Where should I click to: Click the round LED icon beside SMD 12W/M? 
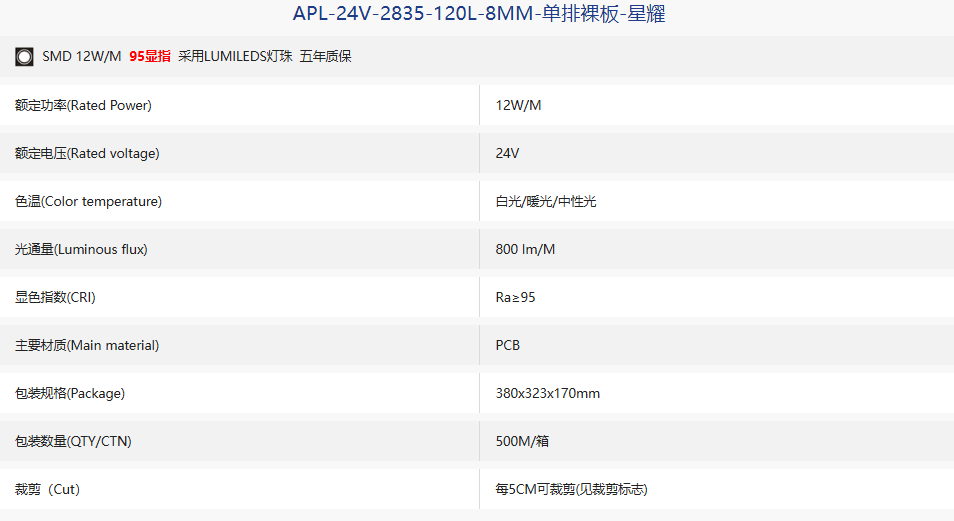[x=24, y=57]
